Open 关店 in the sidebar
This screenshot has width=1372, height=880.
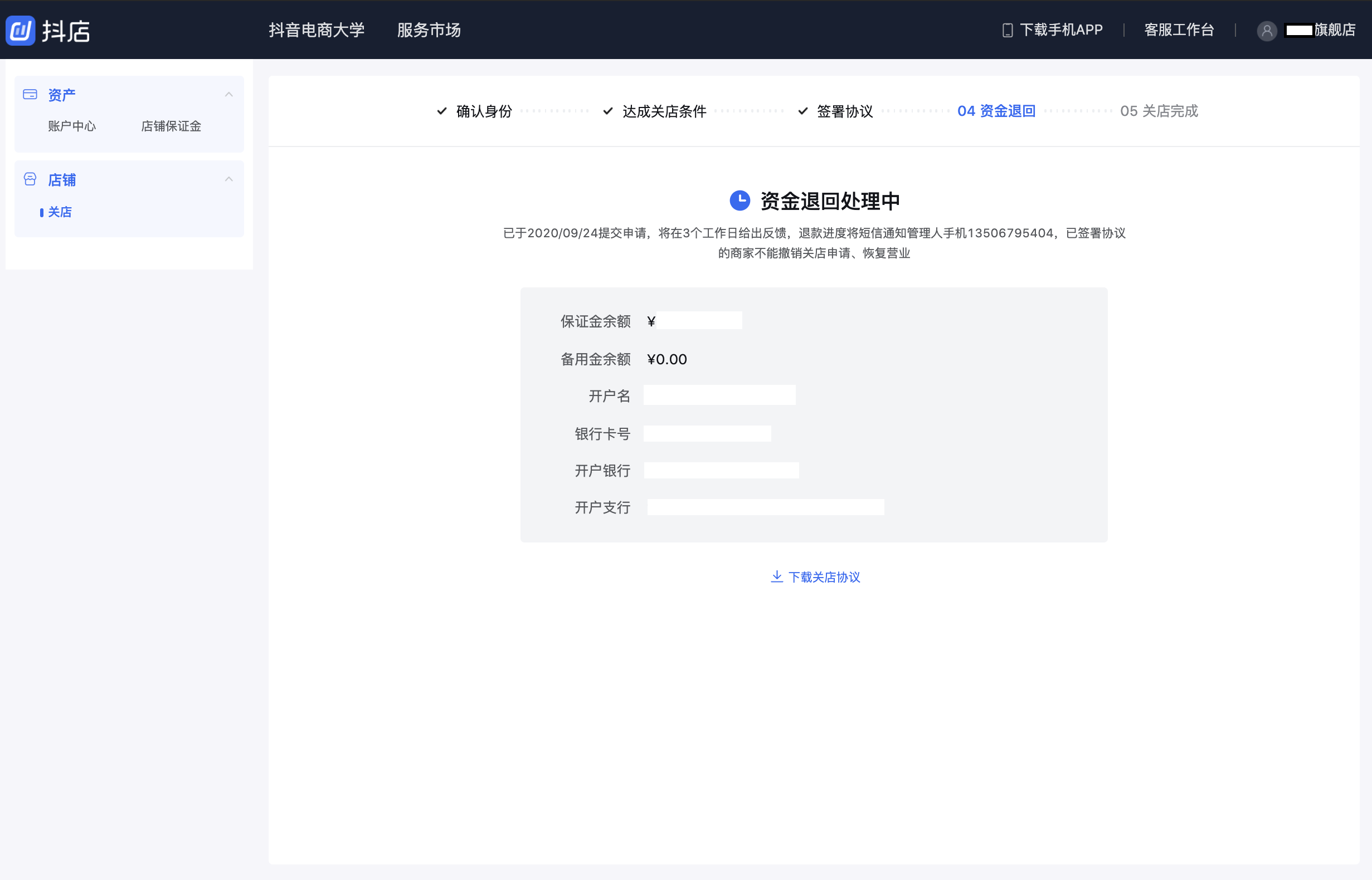tap(60, 212)
